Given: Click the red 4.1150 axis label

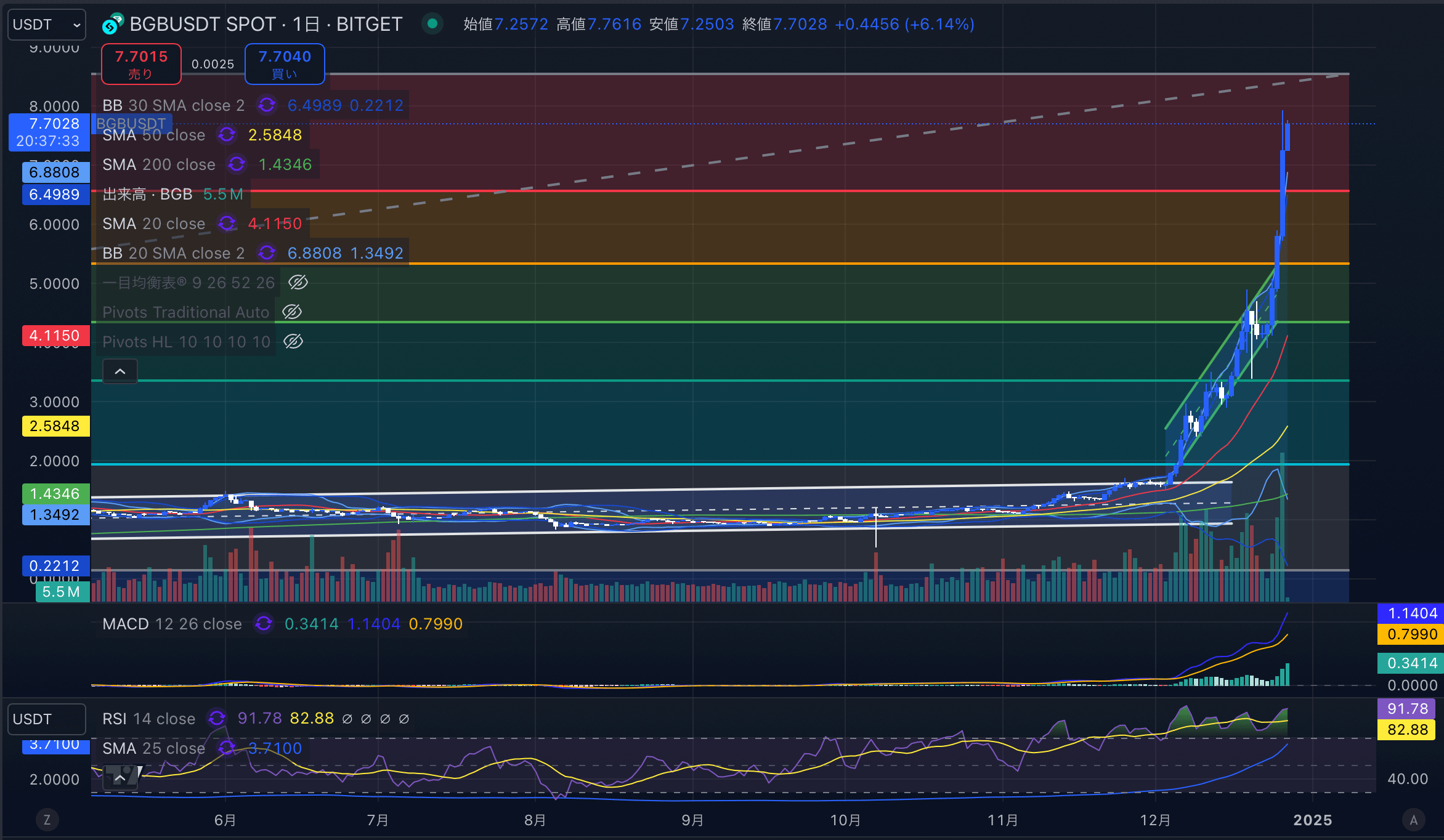Looking at the screenshot, I should (x=55, y=336).
